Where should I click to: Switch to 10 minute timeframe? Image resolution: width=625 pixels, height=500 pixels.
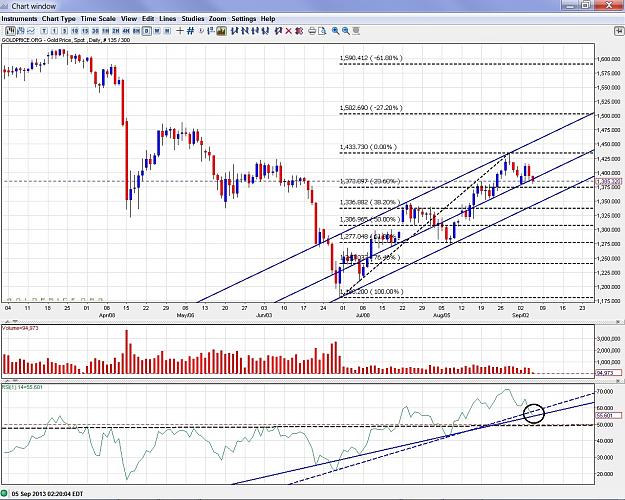75,31
